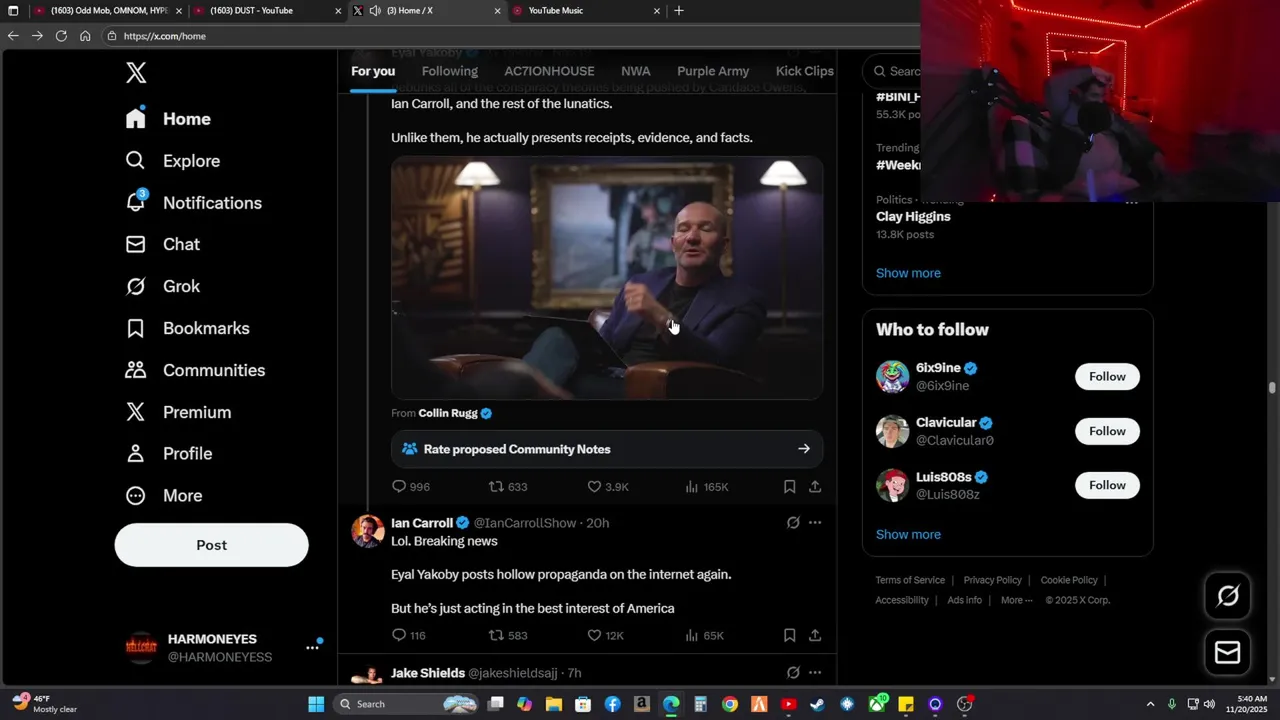Screen dimensions: 1280x720
Task: Bookmark the Eyal Yakoby post
Action: 789,487
